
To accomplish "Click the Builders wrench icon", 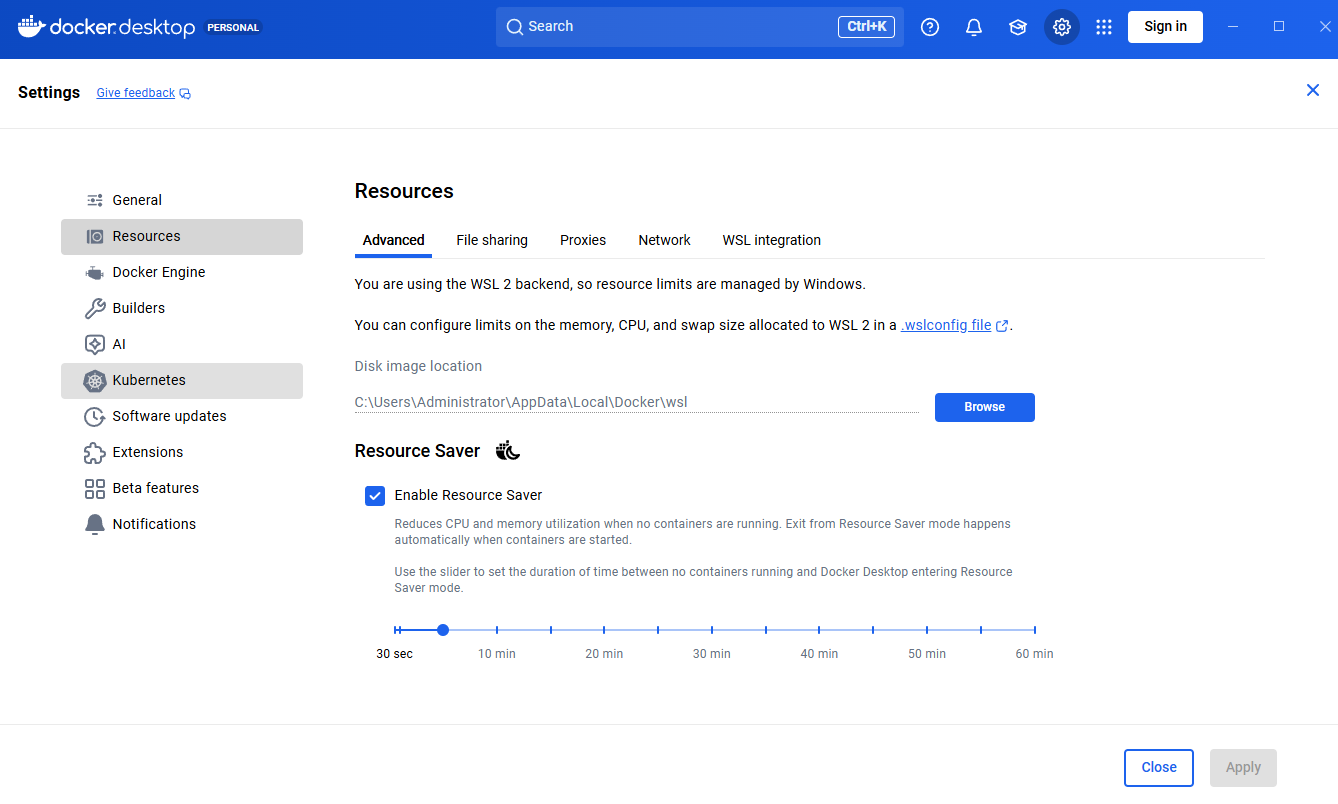I will coord(95,308).
